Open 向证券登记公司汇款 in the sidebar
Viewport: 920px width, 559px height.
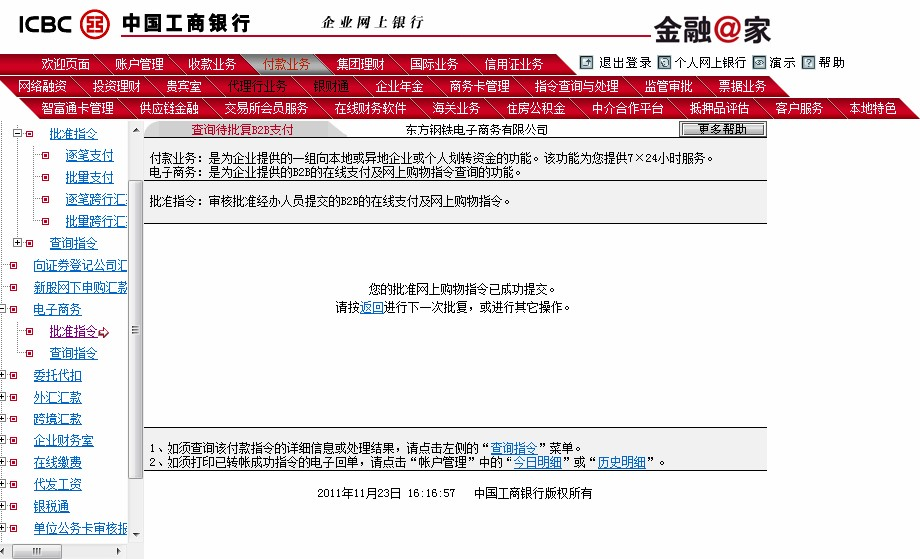pyautogui.click(x=80, y=265)
